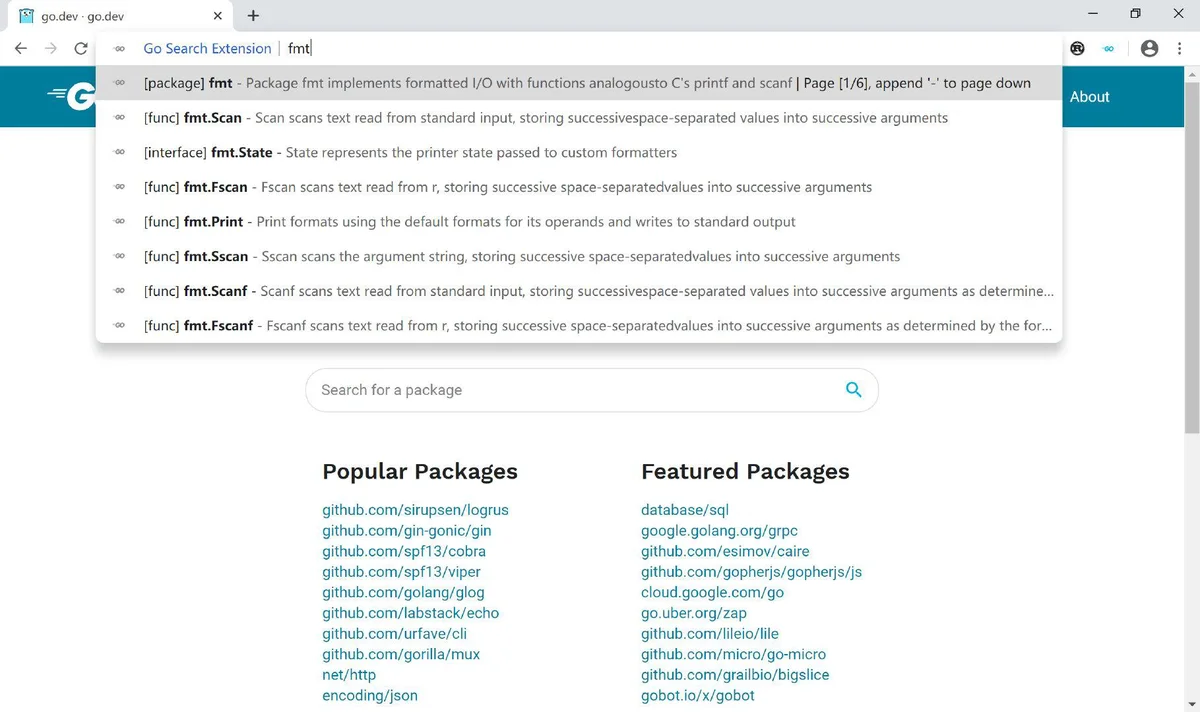The height and width of the screenshot is (712, 1200).
Task: Select the fmt.Sscan suggestion
Action: coord(579,256)
